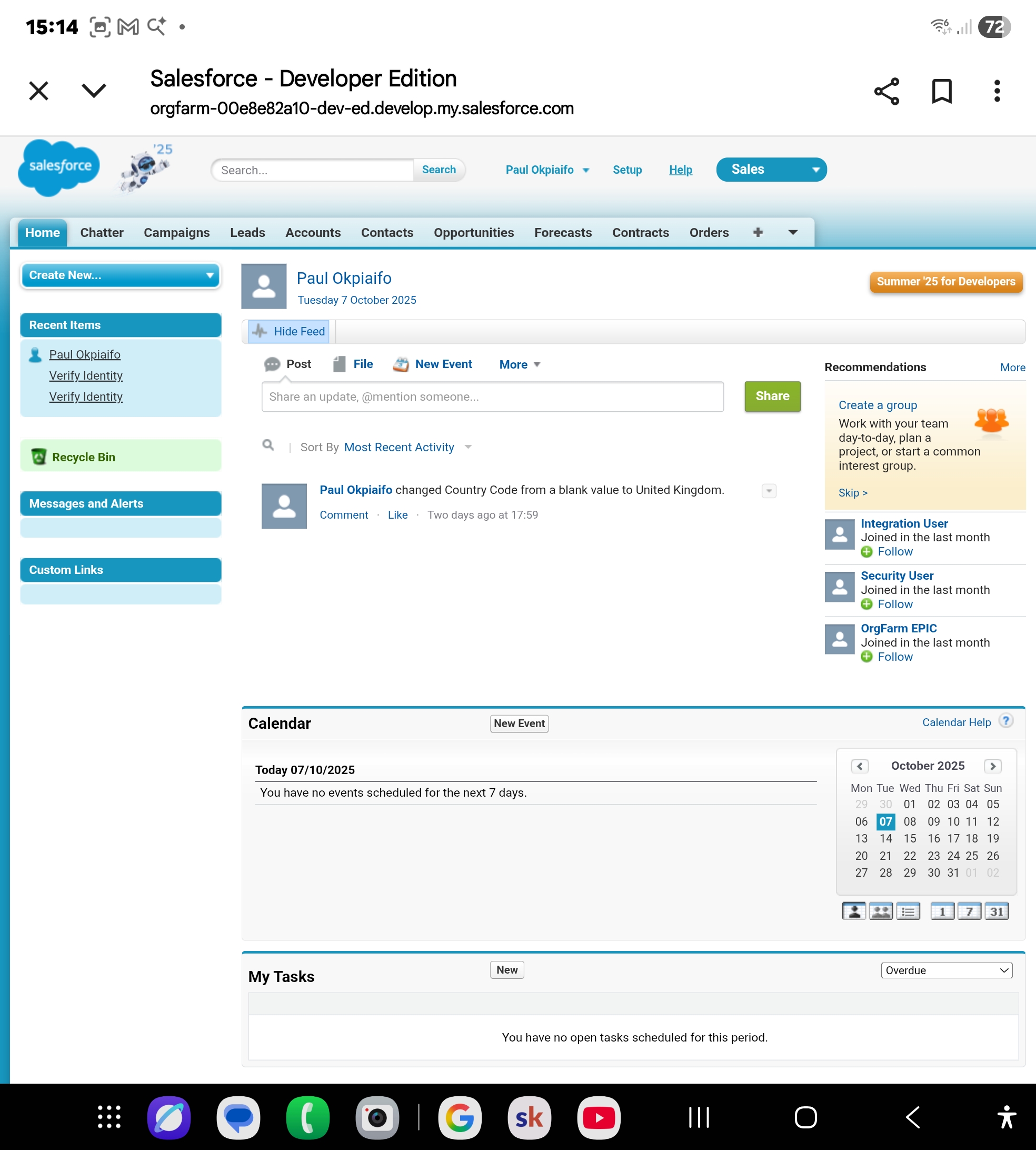Viewport: 1036px width, 1150px height.
Task: Follow the Security User
Action: pos(894,604)
